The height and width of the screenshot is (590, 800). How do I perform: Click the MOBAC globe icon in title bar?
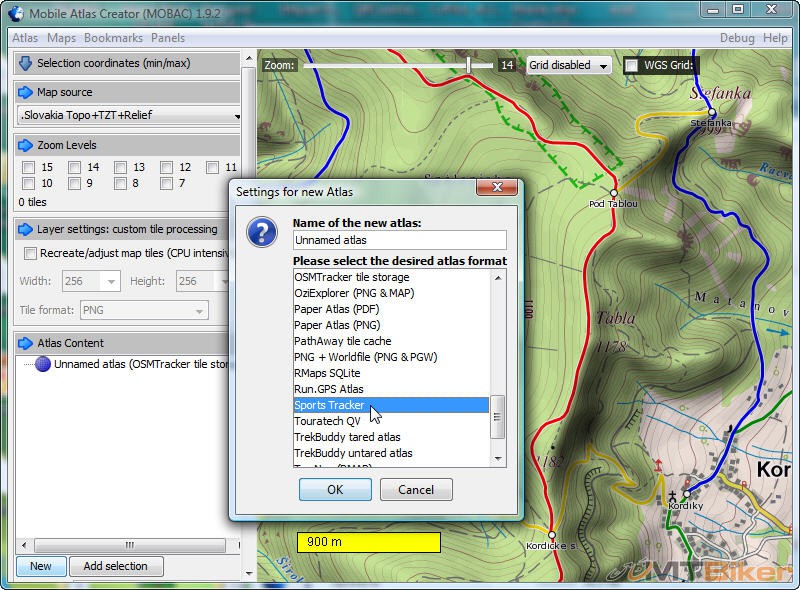coord(16,13)
